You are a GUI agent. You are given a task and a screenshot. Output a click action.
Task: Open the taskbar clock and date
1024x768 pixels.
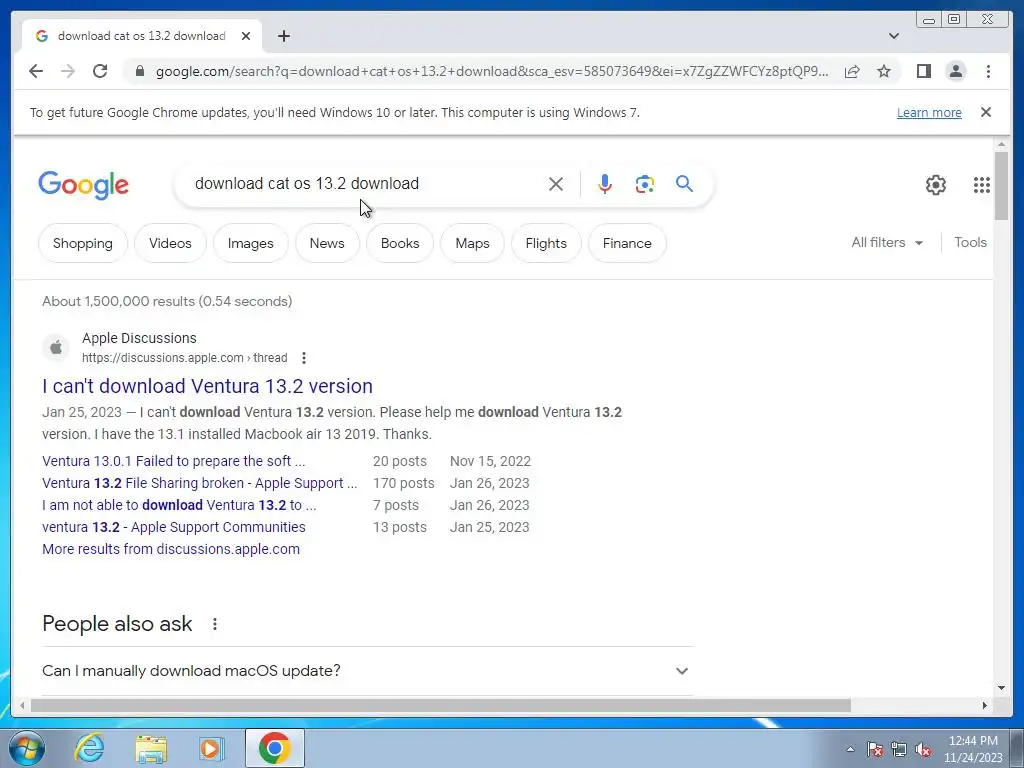(973, 749)
